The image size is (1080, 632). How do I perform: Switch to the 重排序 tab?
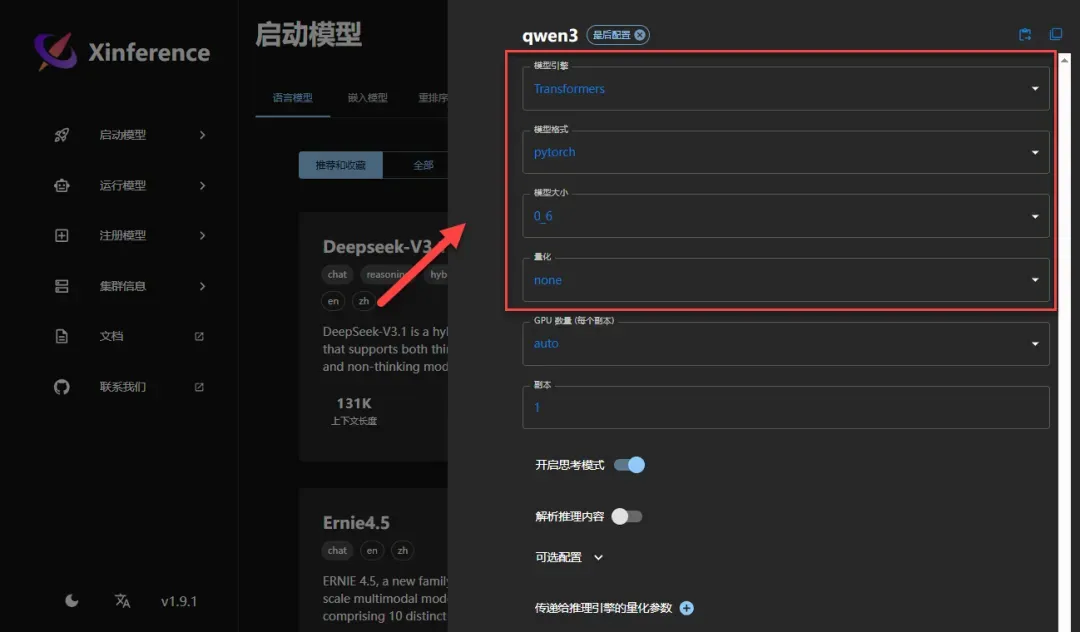433,98
